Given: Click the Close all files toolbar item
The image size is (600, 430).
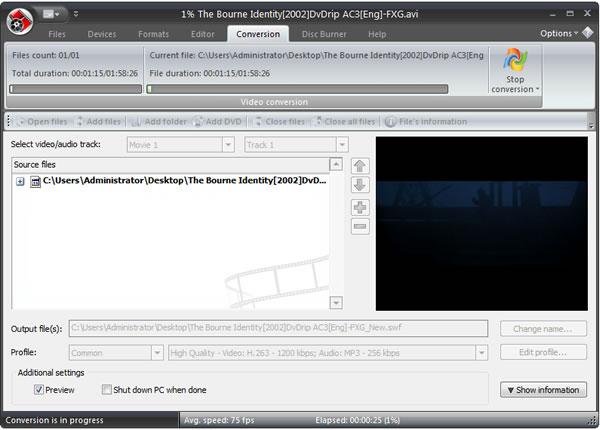Looking at the screenshot, I should coord(344,122).
